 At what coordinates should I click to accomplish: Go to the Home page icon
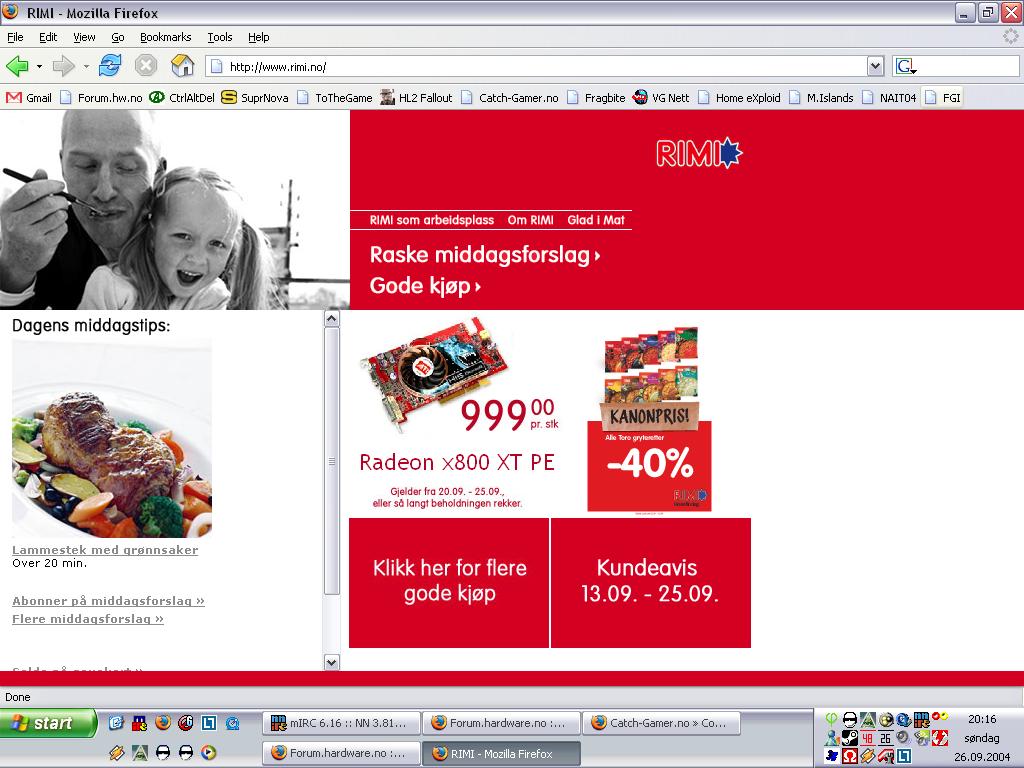pos(182,65)
